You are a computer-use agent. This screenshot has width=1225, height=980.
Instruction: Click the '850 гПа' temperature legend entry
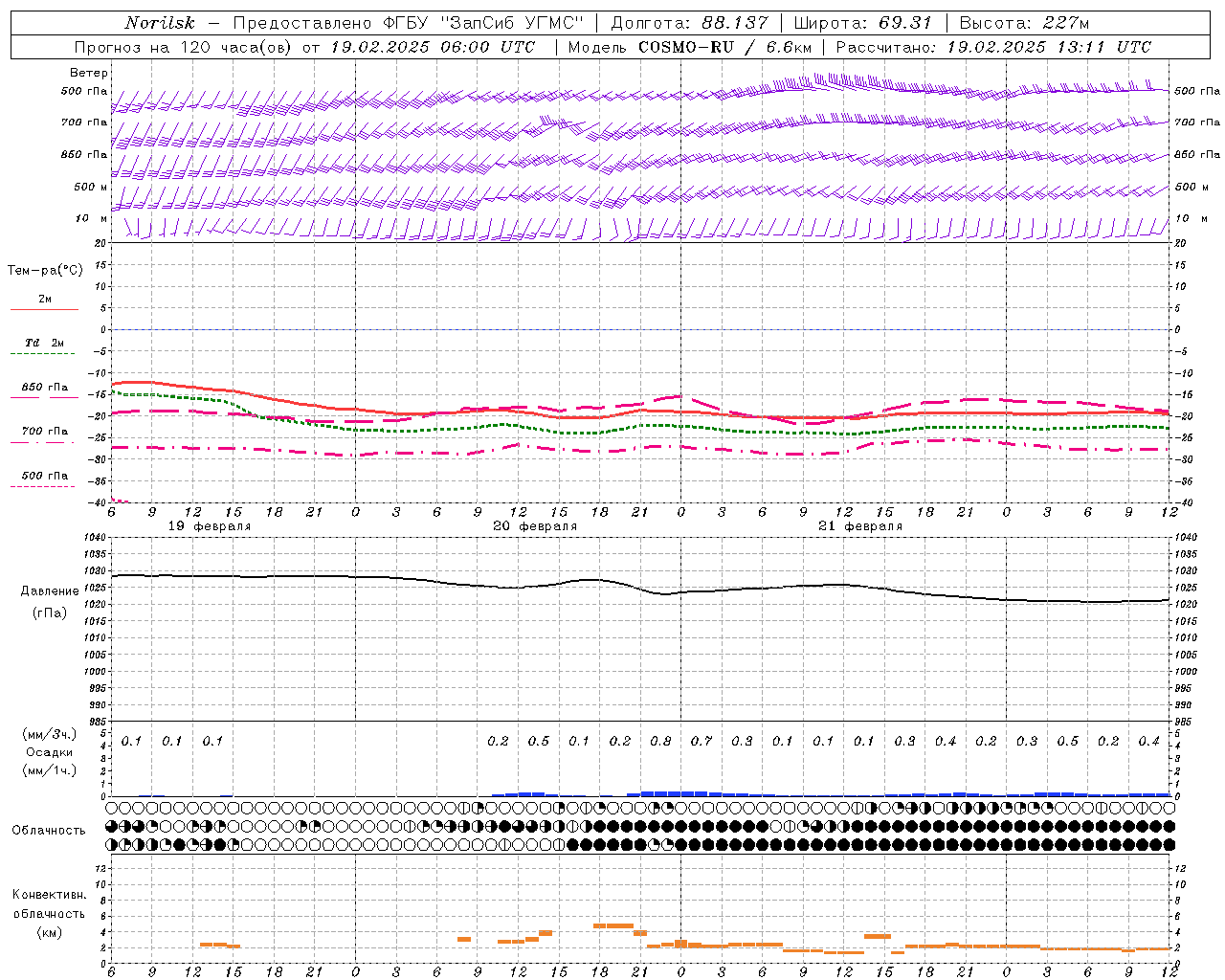click(45, 388)
